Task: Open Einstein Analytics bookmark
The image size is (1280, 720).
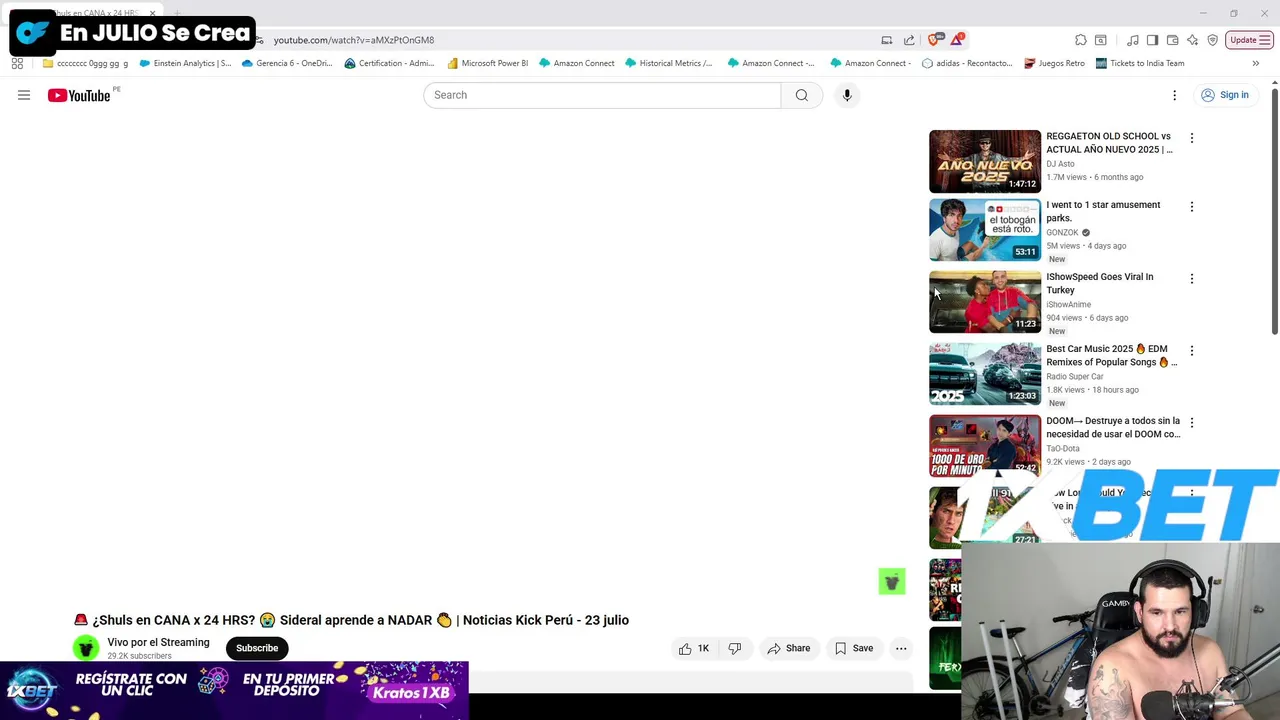Action: [x=185, y=63]
